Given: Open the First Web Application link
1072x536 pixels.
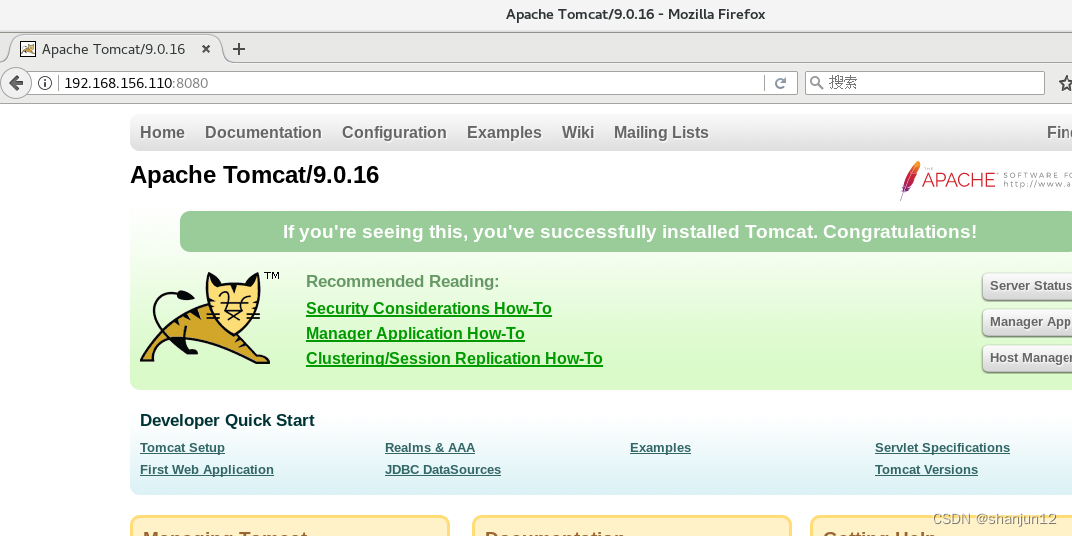Looking at the screenshot, I should pos(206,470).
